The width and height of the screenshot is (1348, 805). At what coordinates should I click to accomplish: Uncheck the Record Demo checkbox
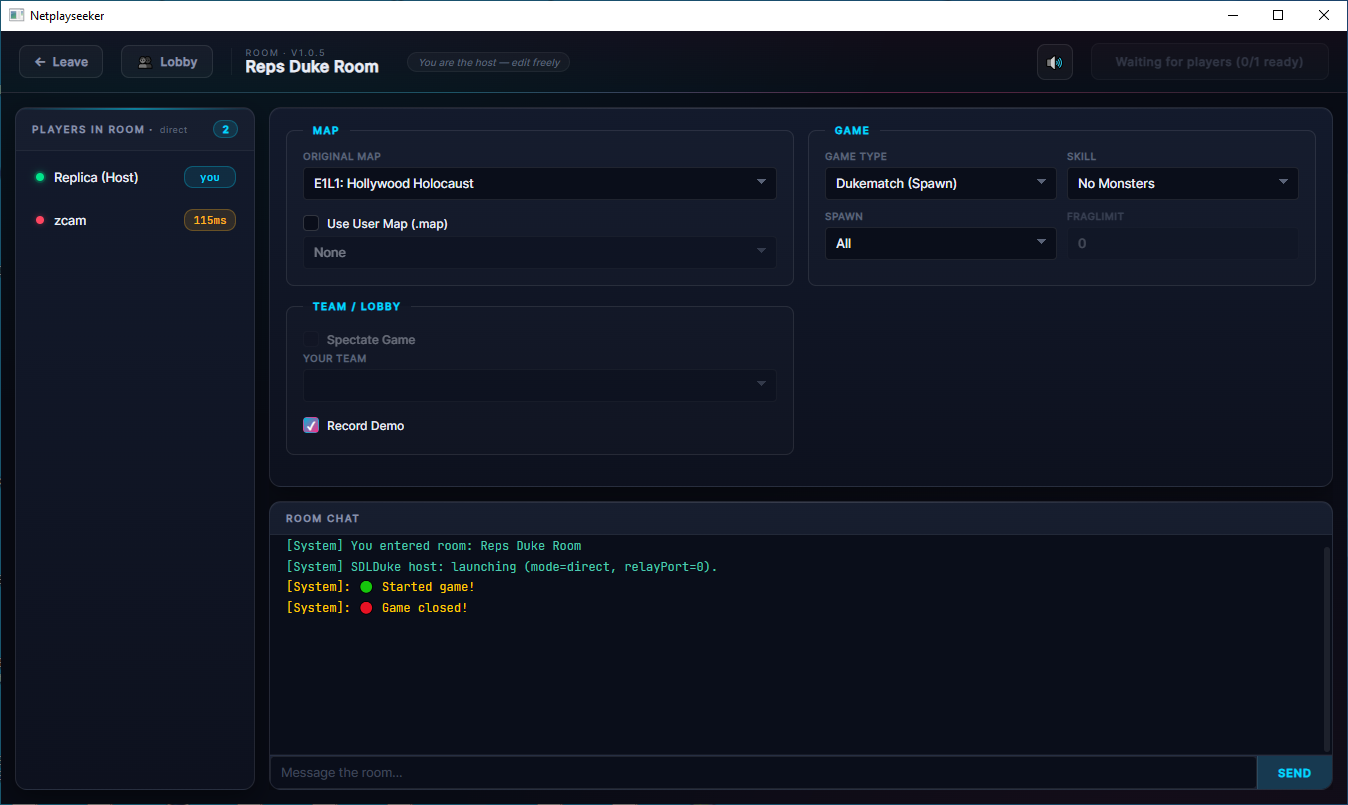pos(311,425)
